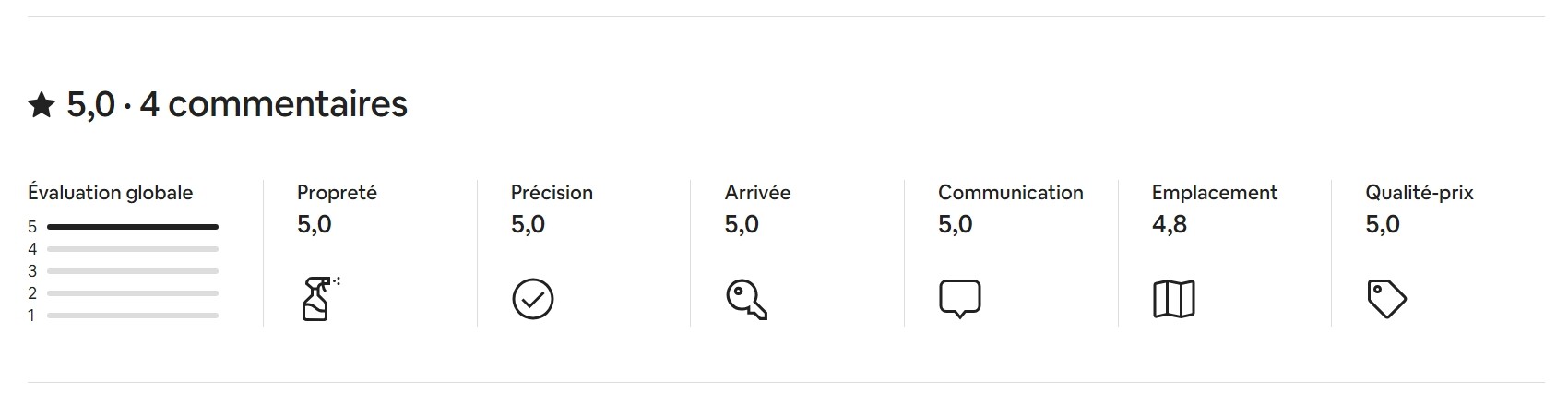The width and height of the screenshot is (1568, 405).
Task: Click the Propreté spray bottle icon
Action: pos(318,298)
